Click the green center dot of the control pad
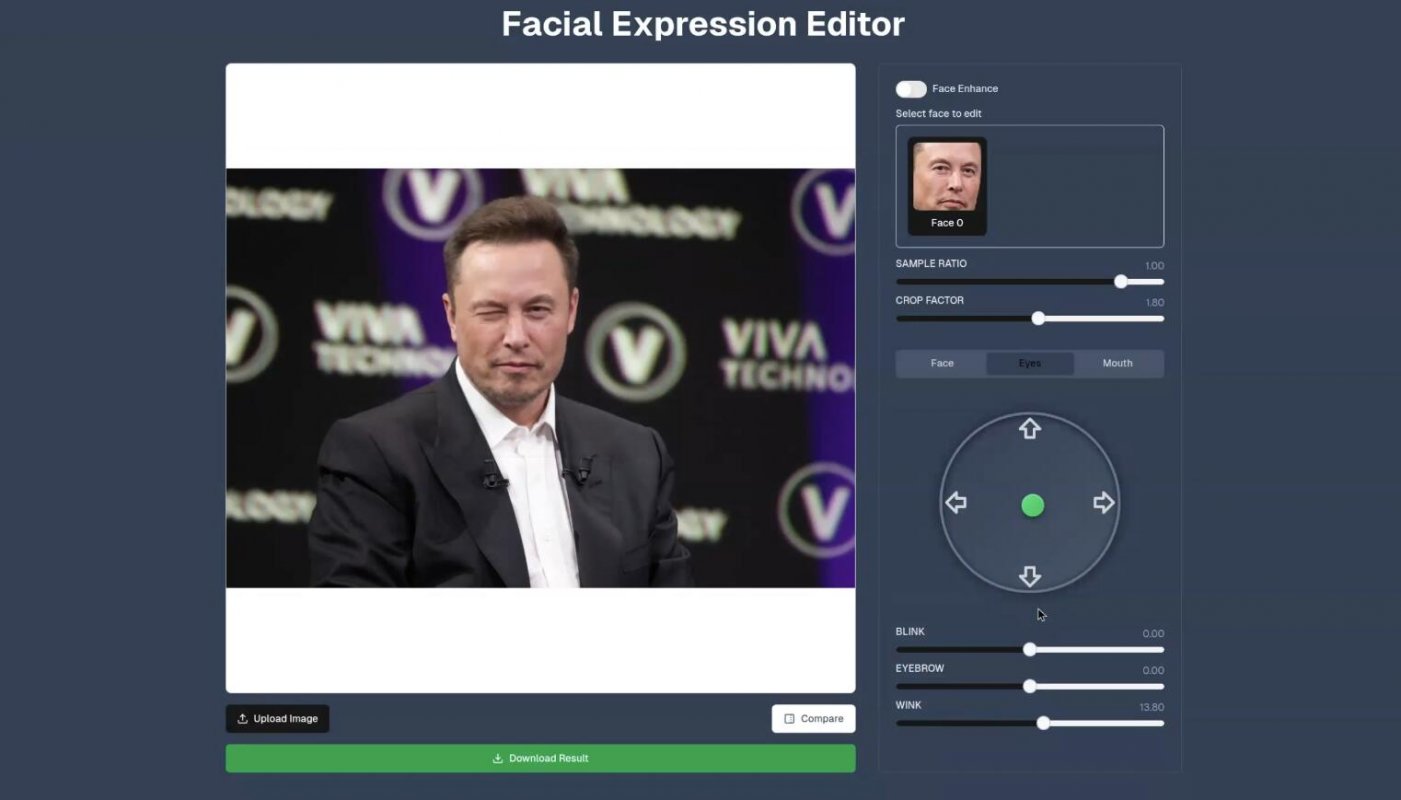 coord(1032,505)
